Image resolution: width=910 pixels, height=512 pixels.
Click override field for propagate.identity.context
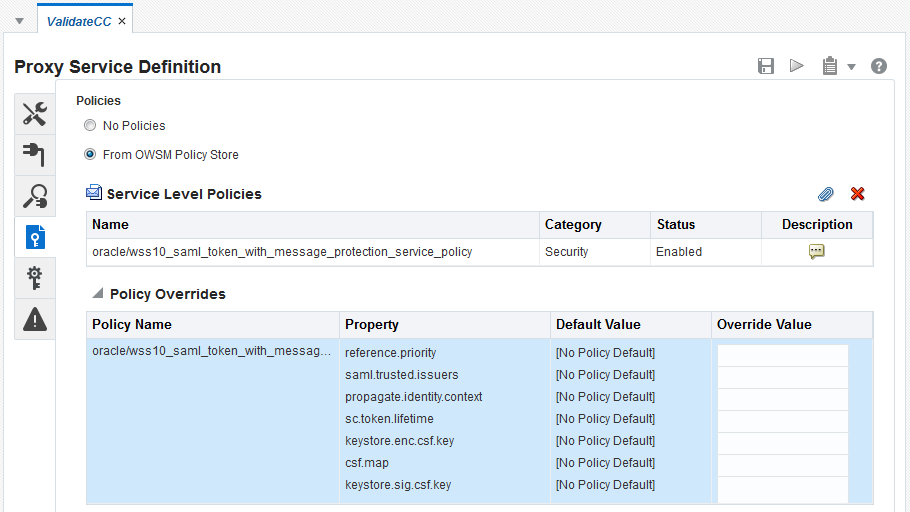(x=782, y=399)
